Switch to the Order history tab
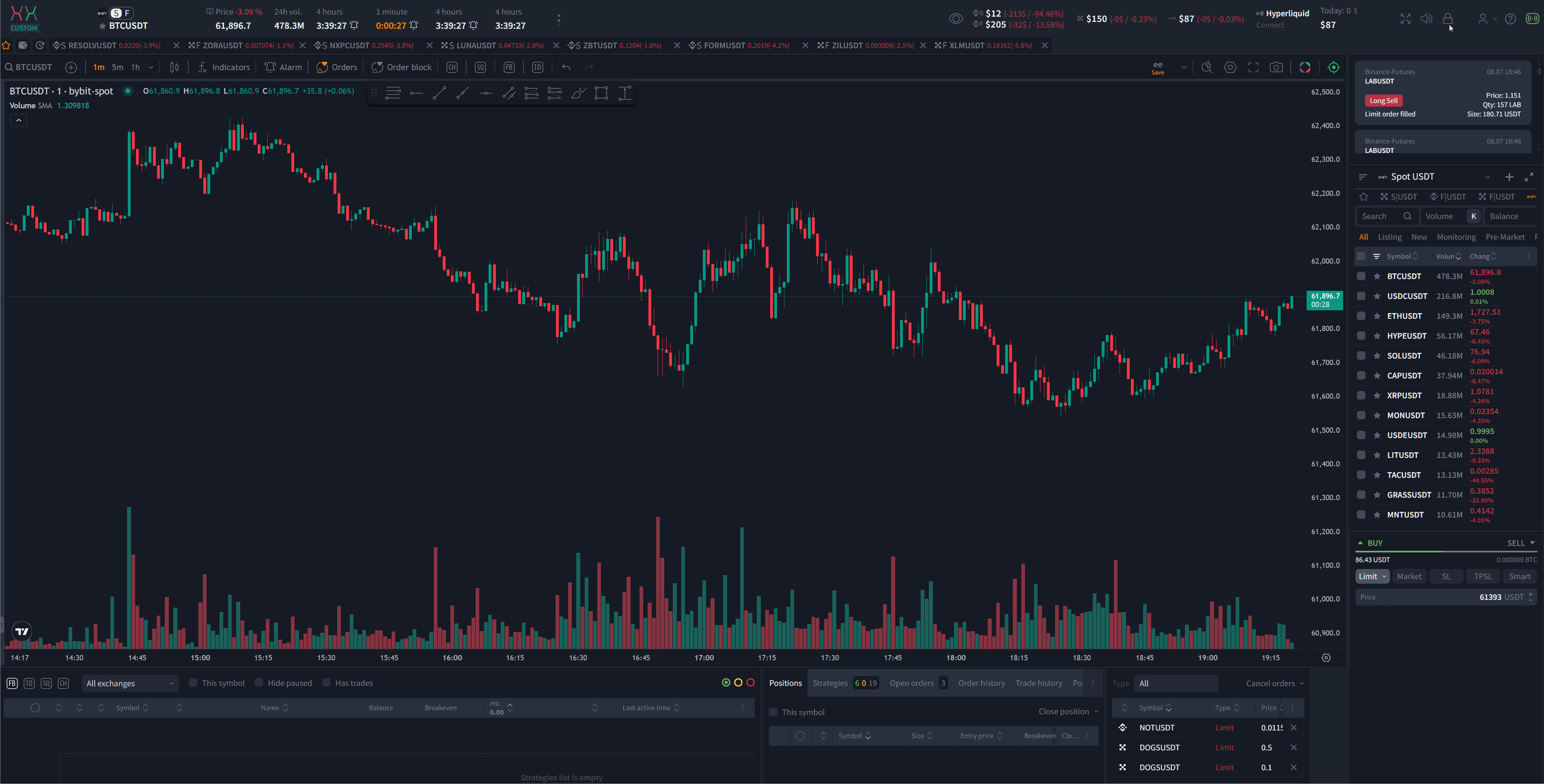This screenshot has height=784, width=1544. click(x=981, y=683)
